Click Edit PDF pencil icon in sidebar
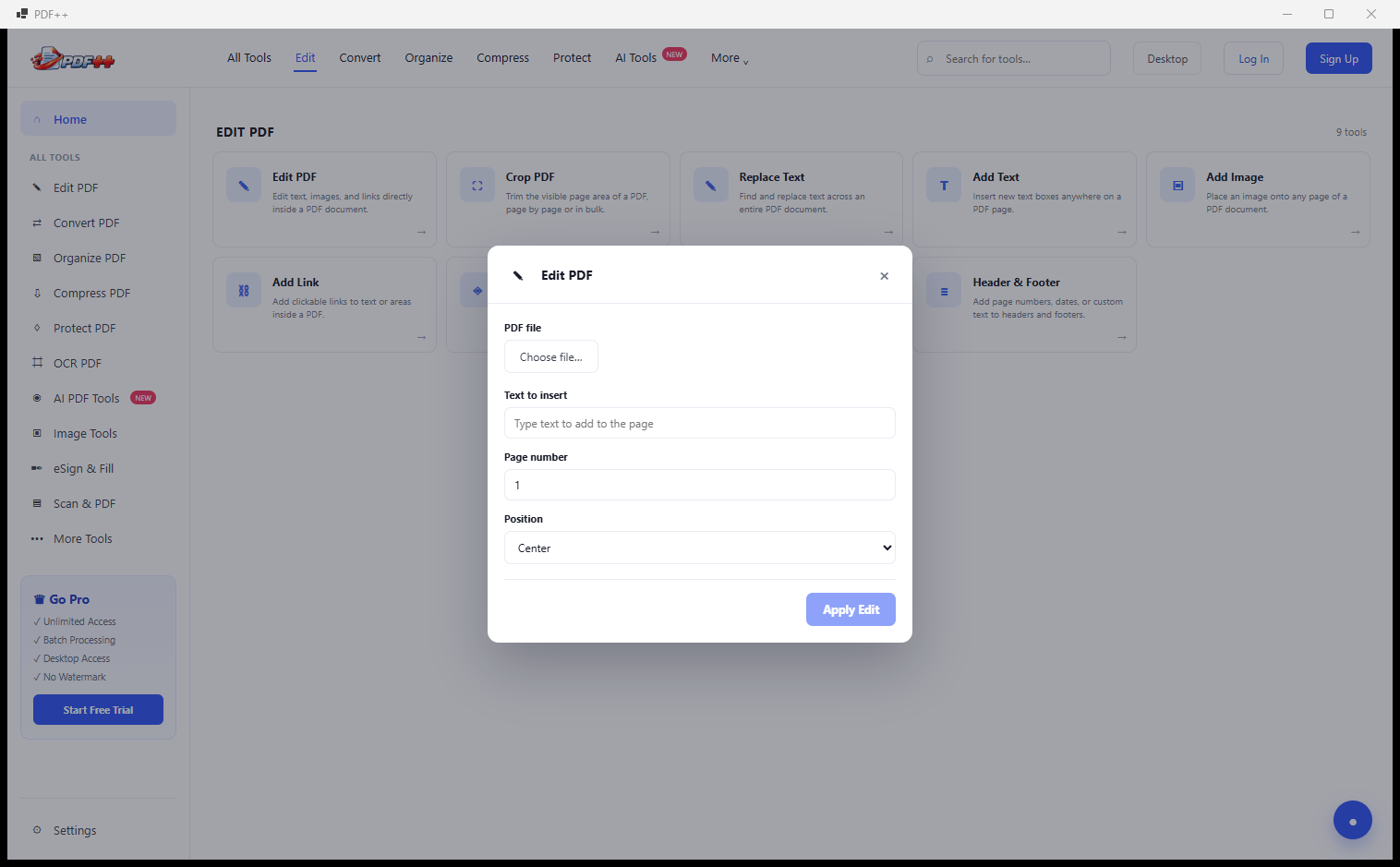Viewport: 1400px width, 867px height. coord(37,187)
